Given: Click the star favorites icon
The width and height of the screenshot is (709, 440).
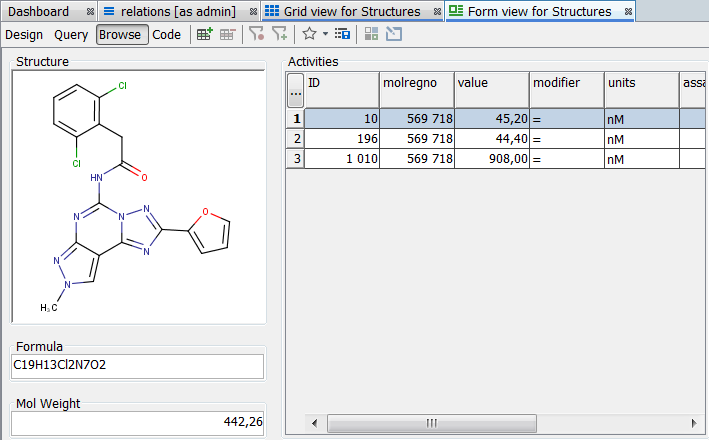Looking at the screenshot, I should (x=309, y=34).
